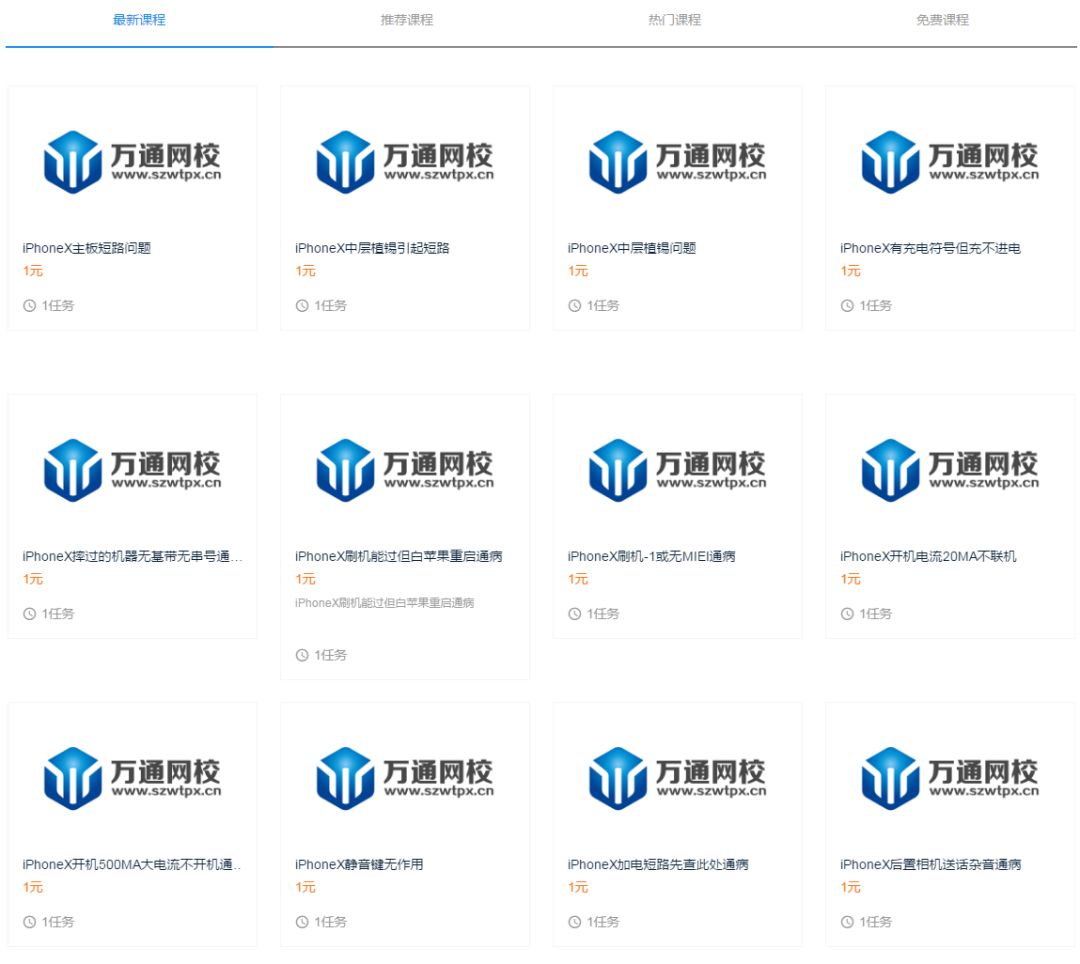Click the clock icon under iPhoneX后置相机送话杂音通病
The image size is (1080, 964).
pos(847,922)
